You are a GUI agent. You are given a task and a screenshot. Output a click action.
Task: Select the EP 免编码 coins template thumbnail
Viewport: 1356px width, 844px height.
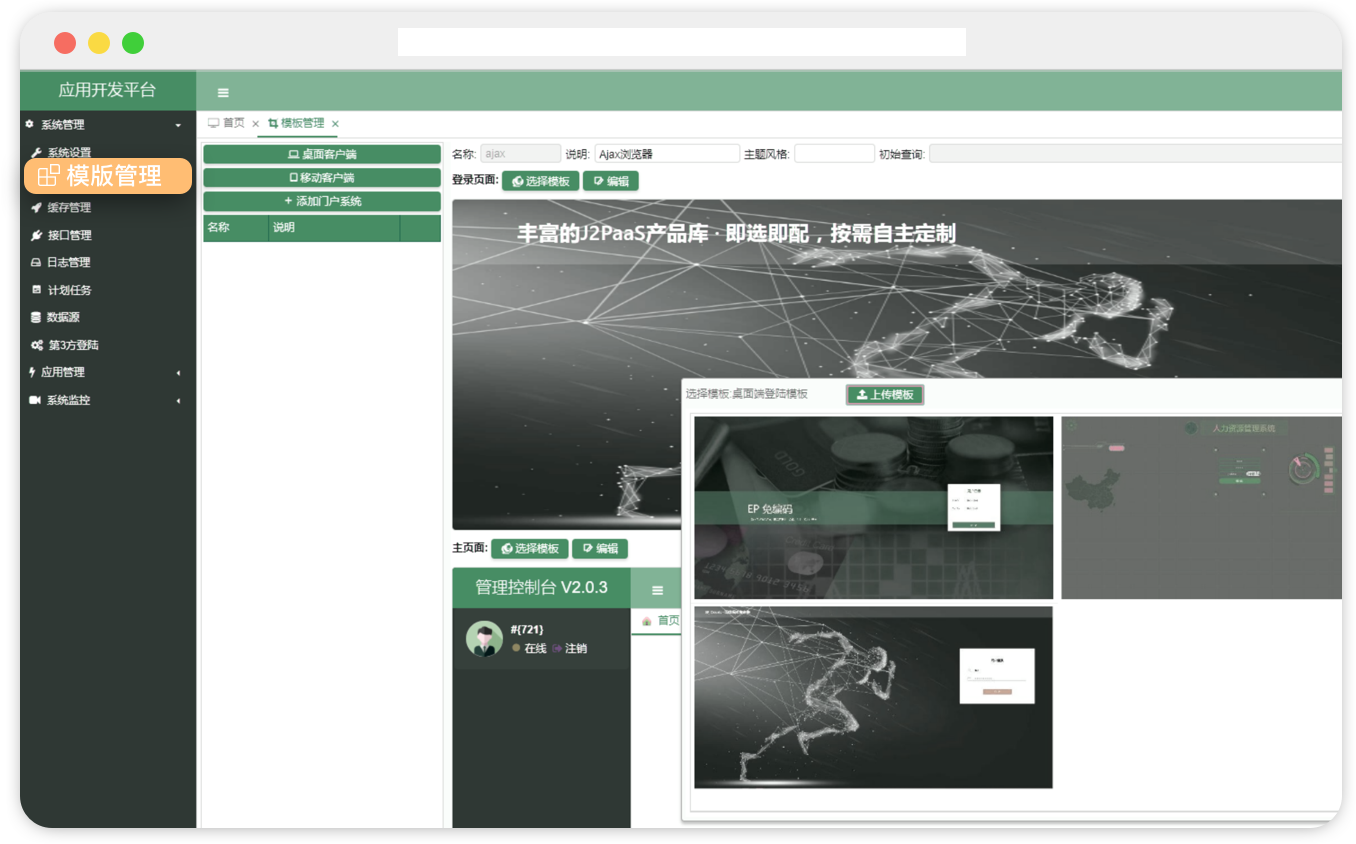point(873,507)
